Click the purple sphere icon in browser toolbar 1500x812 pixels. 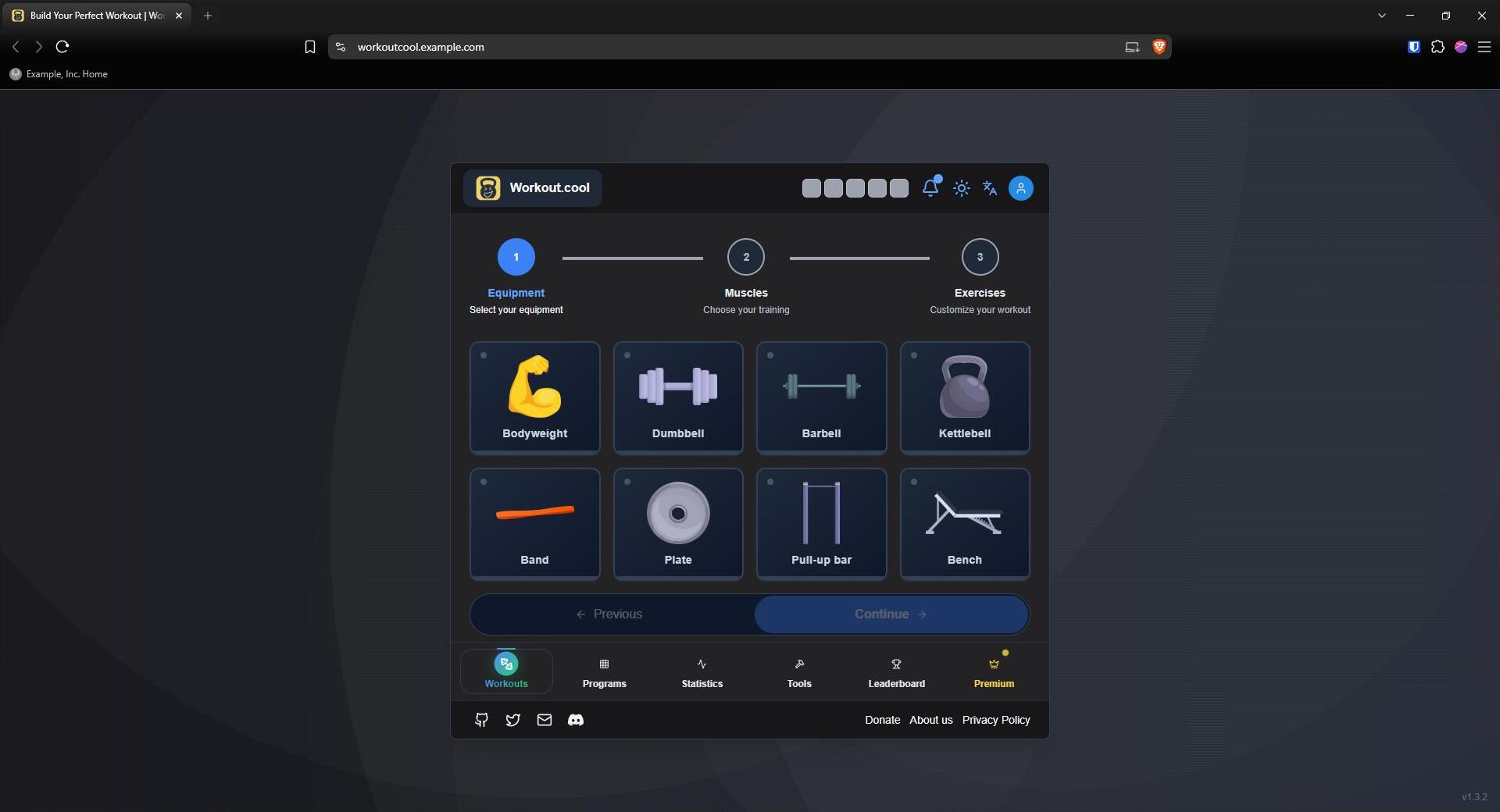(1461, 47)
